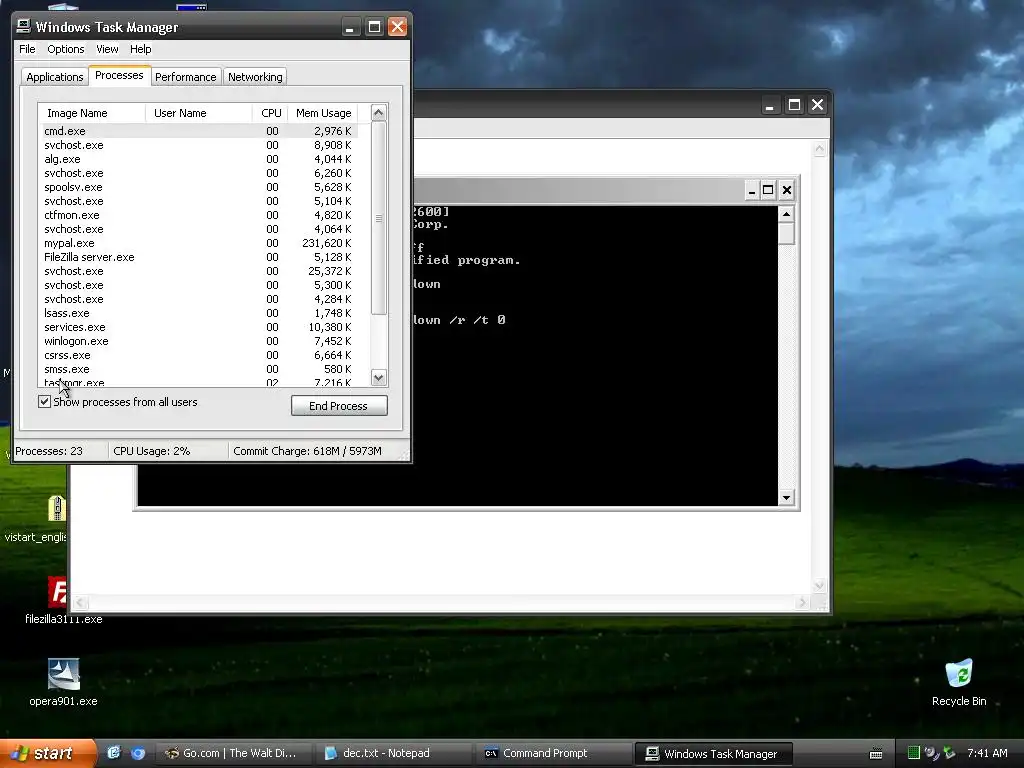Close the Command Prompt window
The height and width of the screenshot is (768, 1024).
pyautogui.click(x=787, y=190)
